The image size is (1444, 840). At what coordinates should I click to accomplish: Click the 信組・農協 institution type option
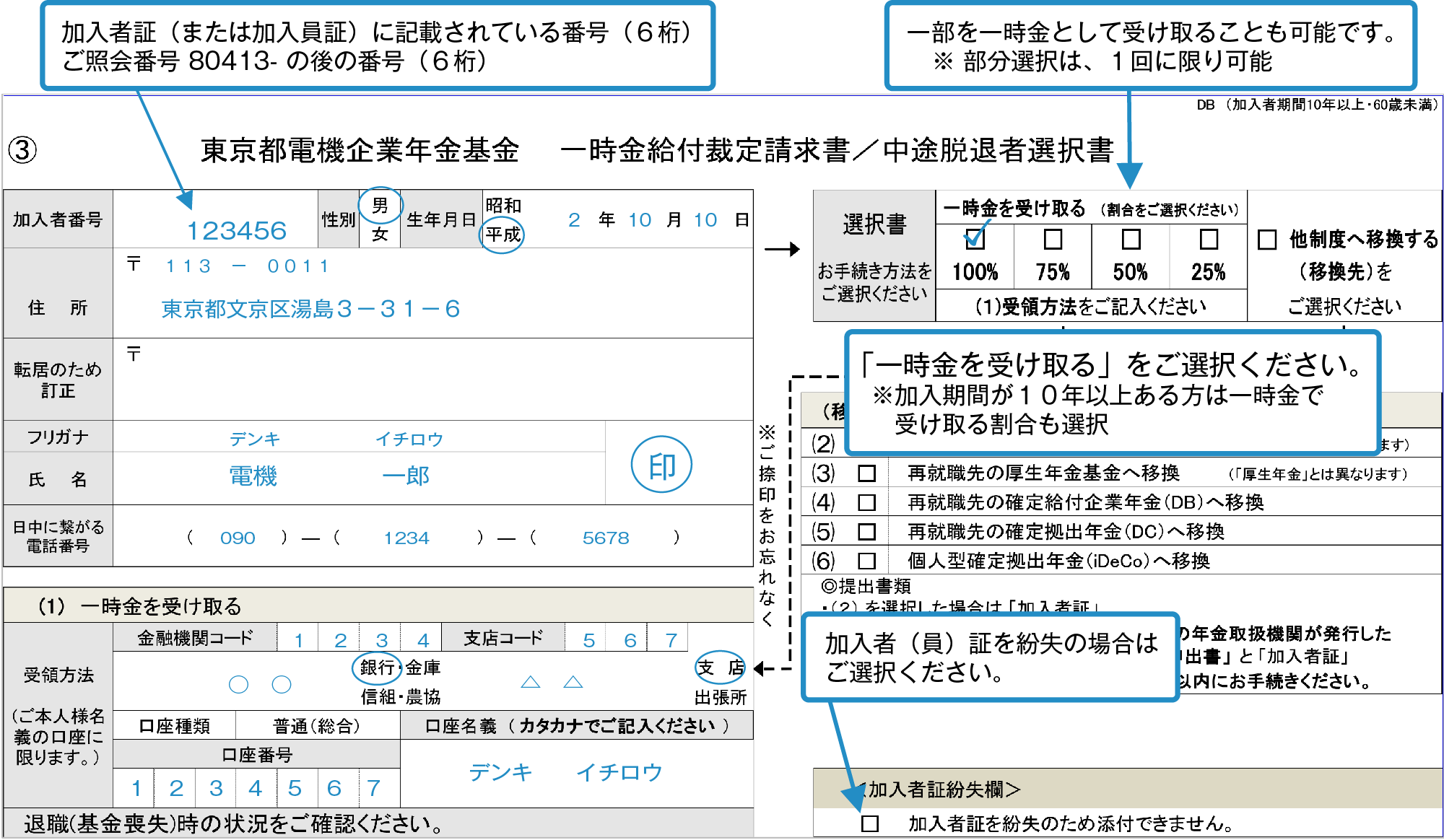click(401, 696)
